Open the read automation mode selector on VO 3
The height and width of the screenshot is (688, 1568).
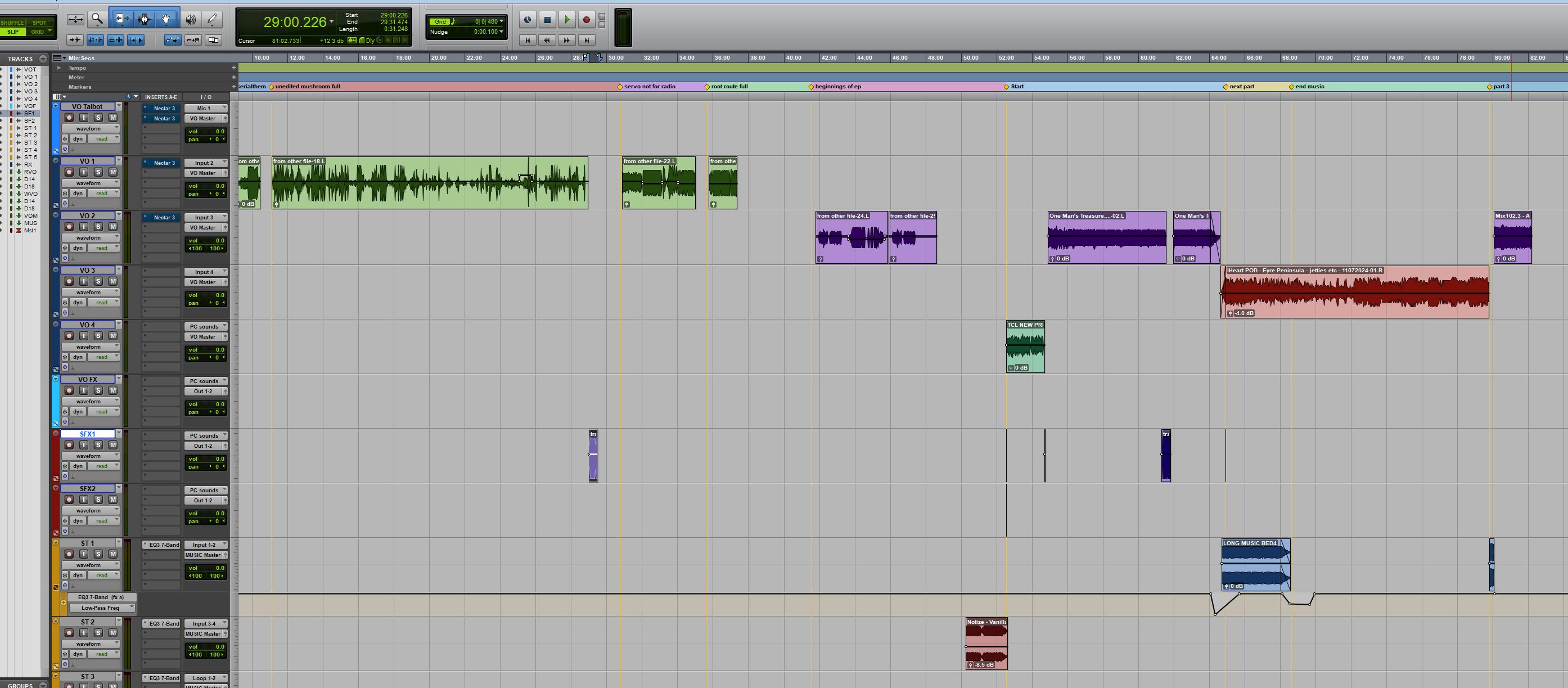[103, 302]
